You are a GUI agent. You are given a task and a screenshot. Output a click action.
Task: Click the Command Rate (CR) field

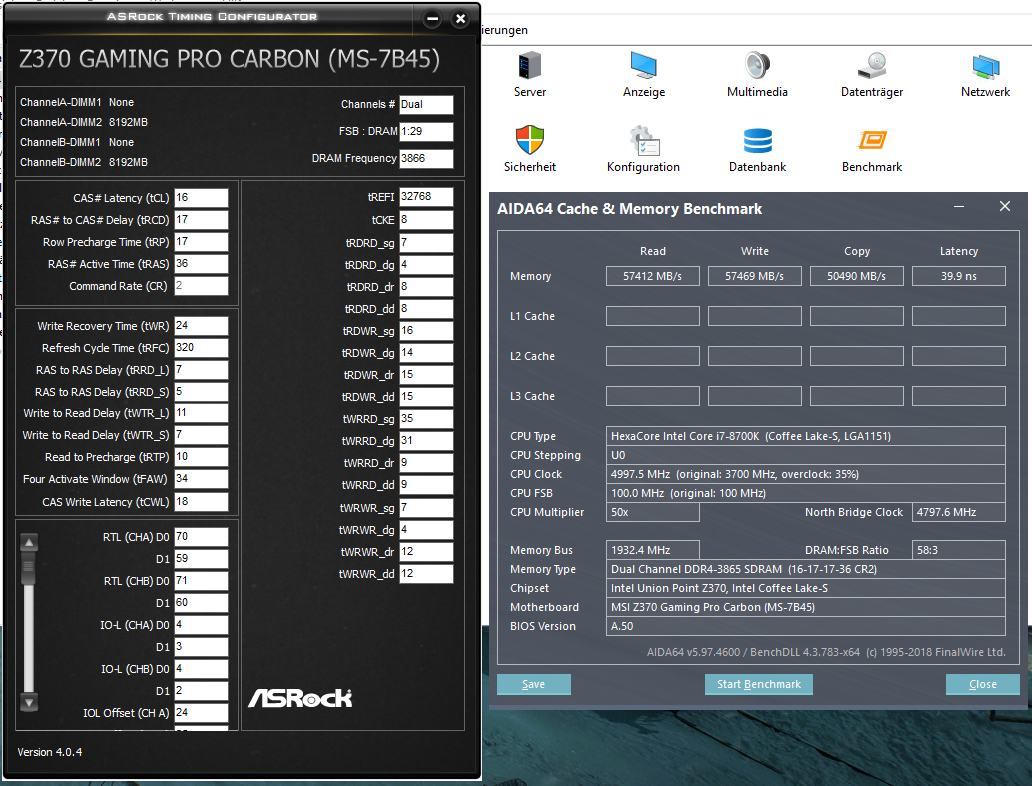click(201, 286)
